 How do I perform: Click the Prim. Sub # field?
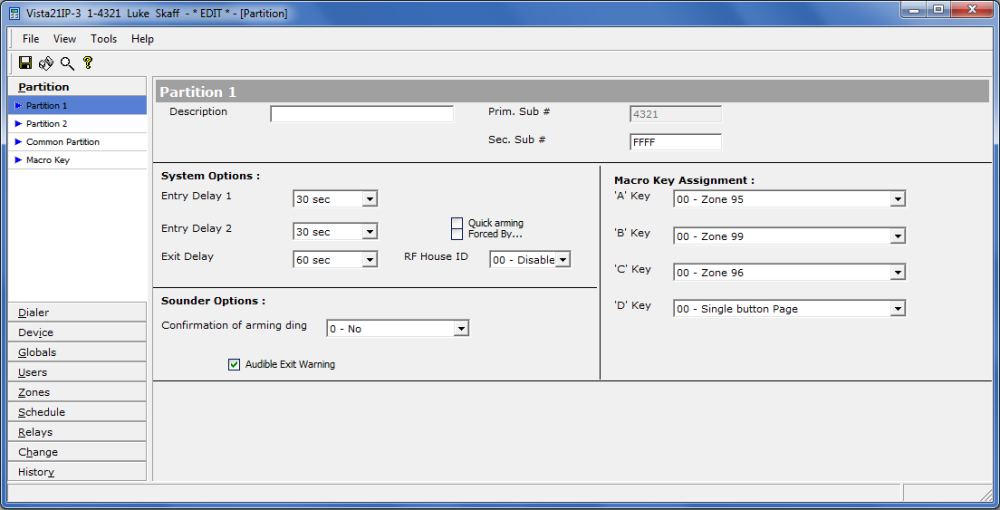click(675, 114)
